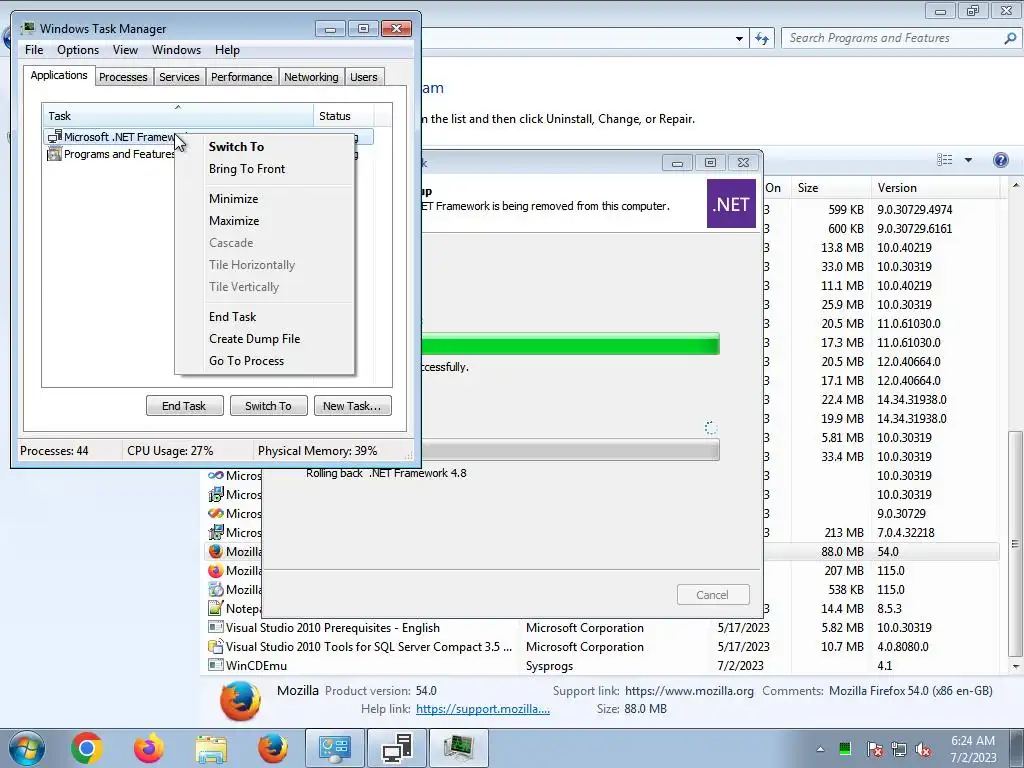1024x768 pixels.
Task: Open the view options dropdown arrow
Action: click(x=968, y=160)
